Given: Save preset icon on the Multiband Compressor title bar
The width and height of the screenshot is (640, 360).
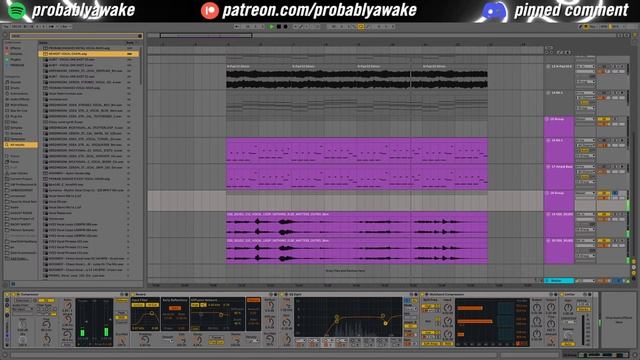Looking at the screenshot, I should [556, 294].
